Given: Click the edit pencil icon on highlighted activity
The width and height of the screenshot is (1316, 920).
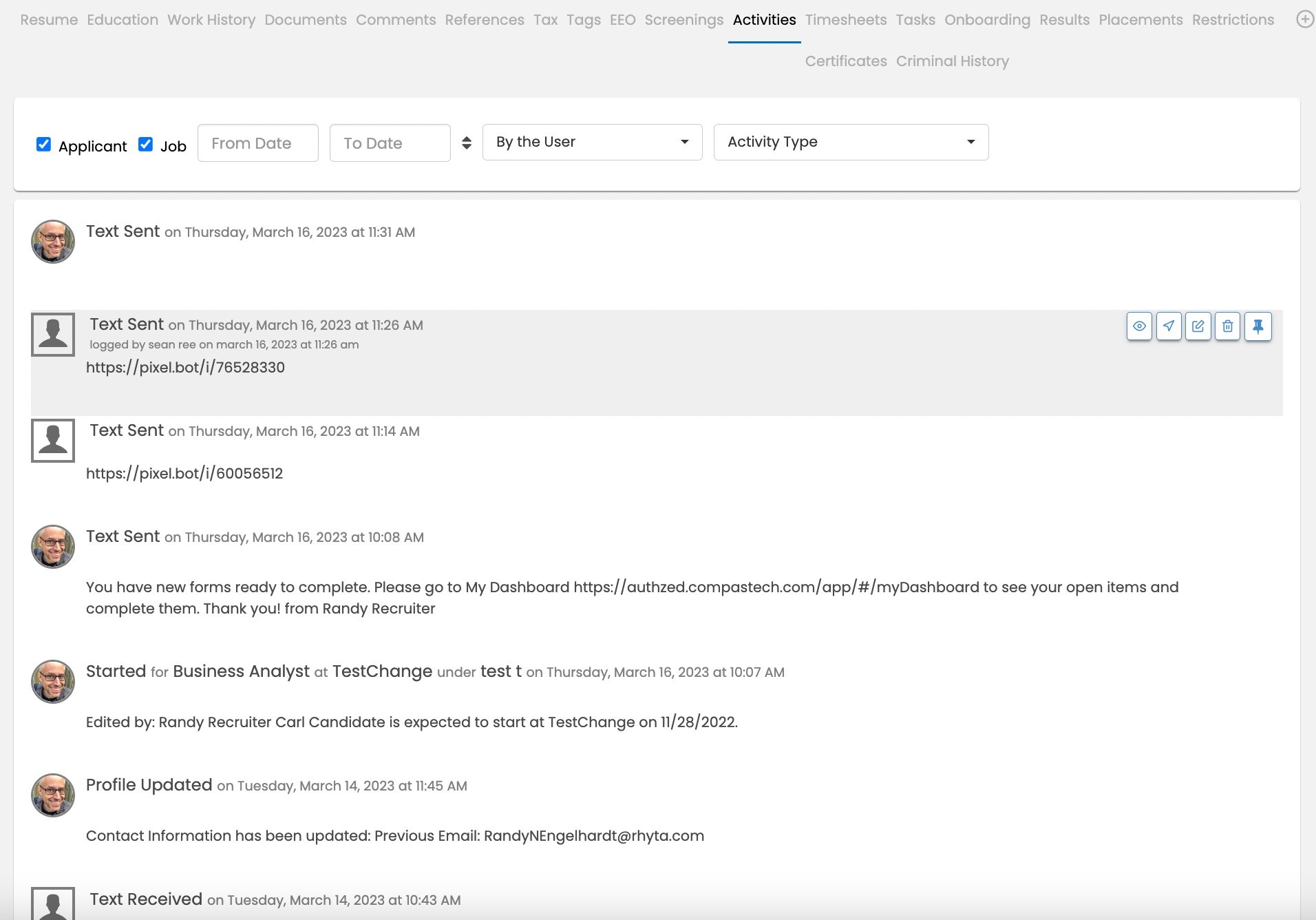Looking at the screenshot, I should [x=1198, y=326].
